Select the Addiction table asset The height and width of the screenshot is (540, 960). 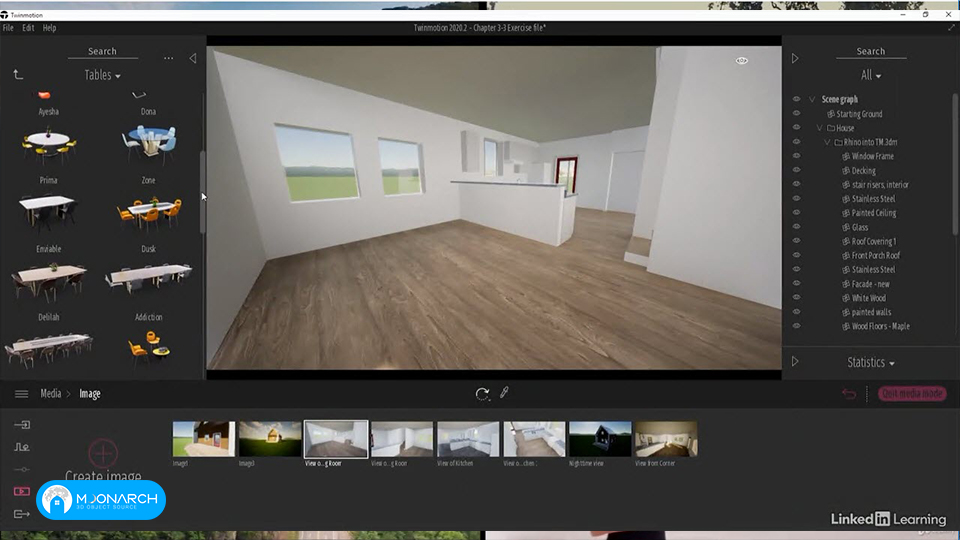(149, 277)
